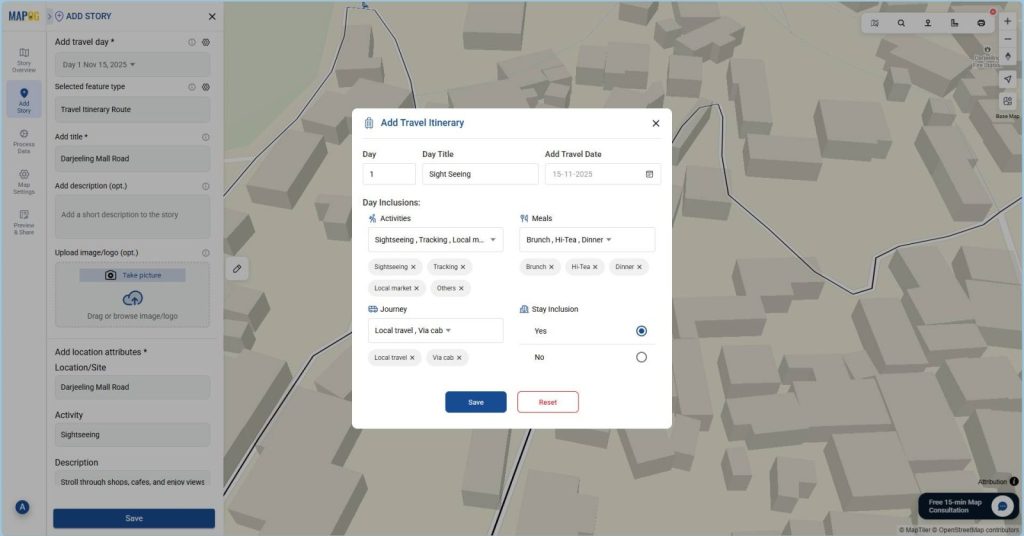This screenshot has width=1024, height=536.
Task: Open the map layers tool in the top toolbar
Action: pos(874,23)
